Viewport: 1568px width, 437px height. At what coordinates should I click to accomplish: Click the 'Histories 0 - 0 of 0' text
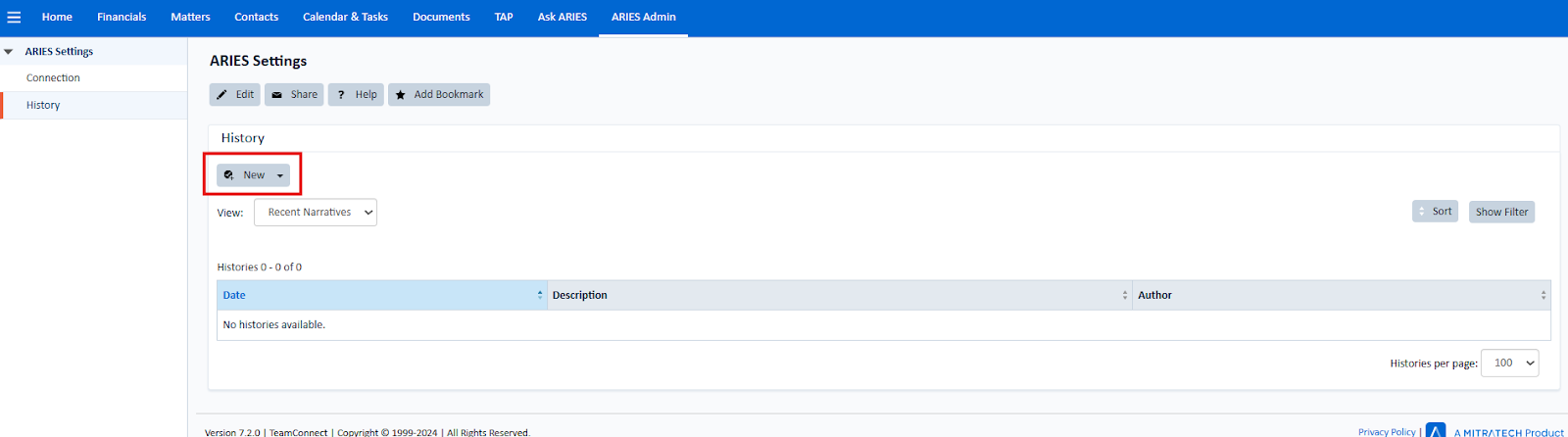click(260, 267)
